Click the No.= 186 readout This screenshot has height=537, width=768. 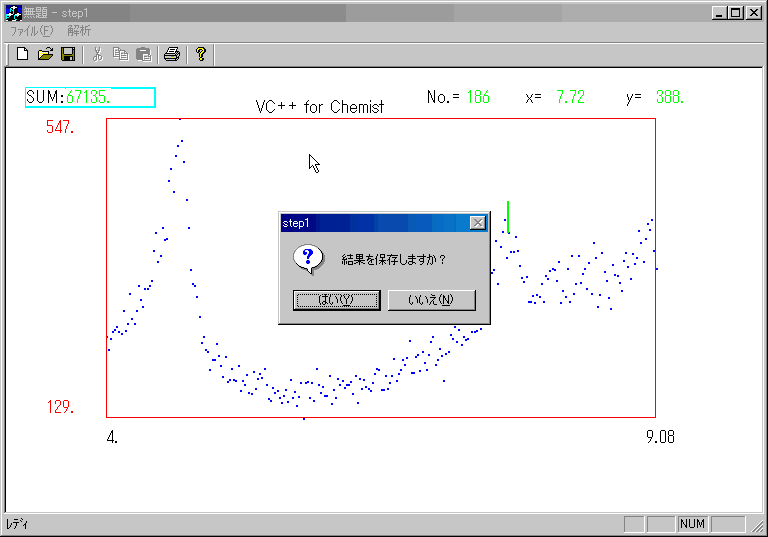click(x=458, y=97)
